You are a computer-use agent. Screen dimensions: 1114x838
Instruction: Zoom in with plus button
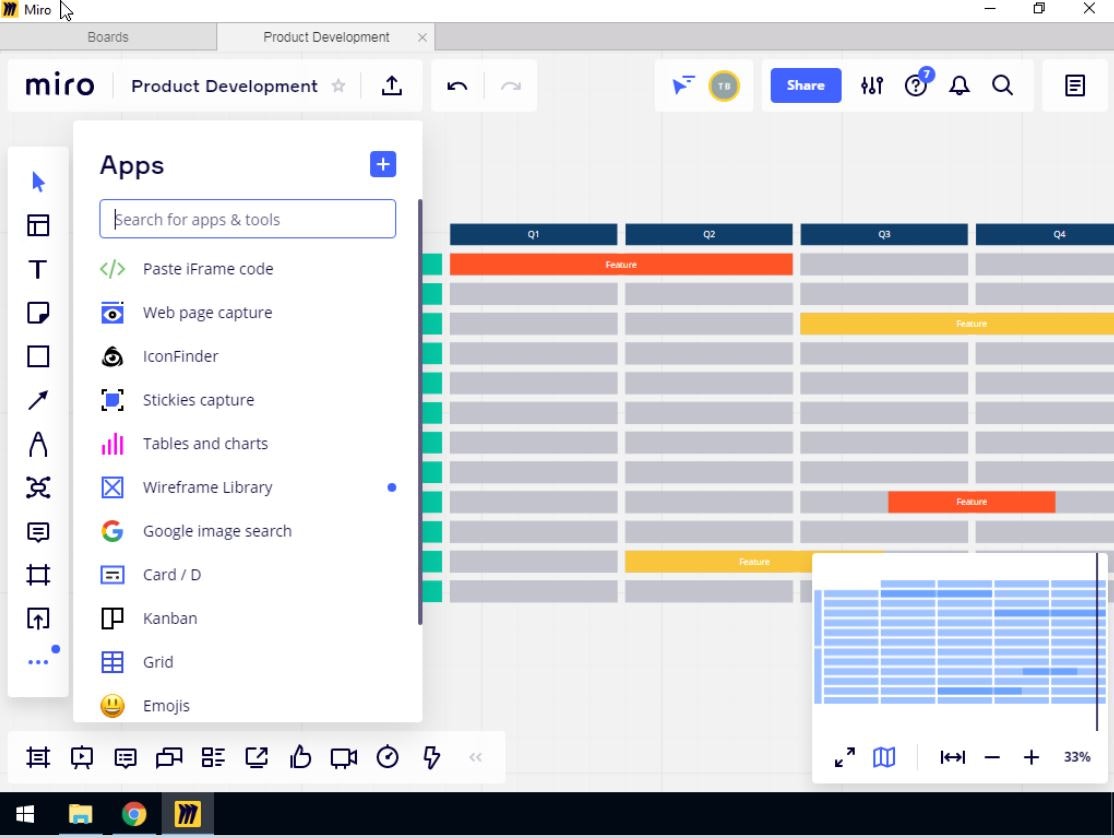click(x=1032, y=758)
